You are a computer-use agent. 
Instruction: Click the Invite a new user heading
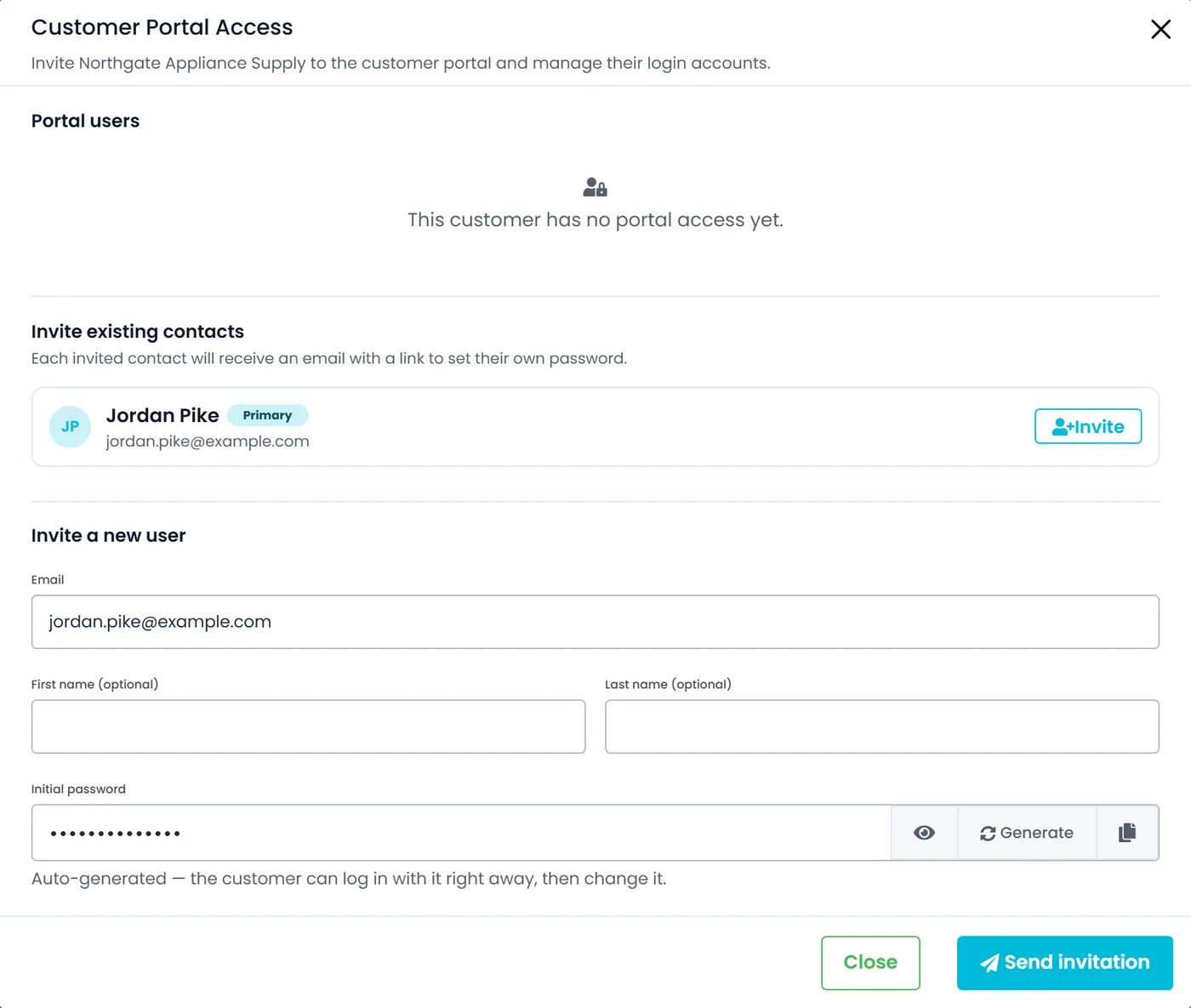108,536
